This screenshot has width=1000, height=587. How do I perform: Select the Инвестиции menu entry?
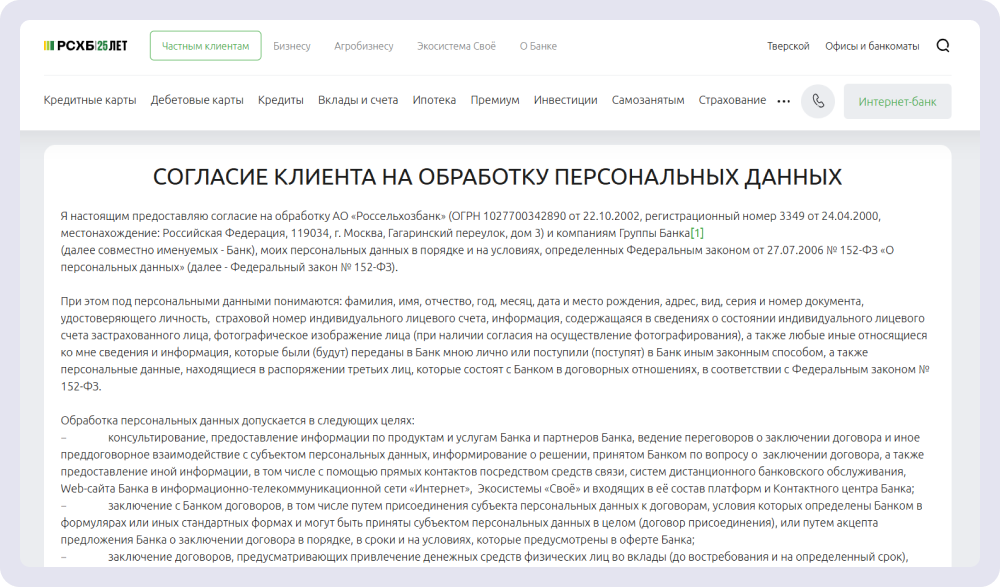click(565, 100)
